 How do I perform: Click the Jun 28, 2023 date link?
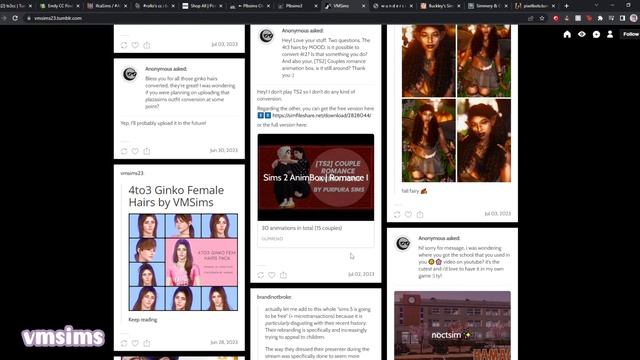click(x=224, y=342)
